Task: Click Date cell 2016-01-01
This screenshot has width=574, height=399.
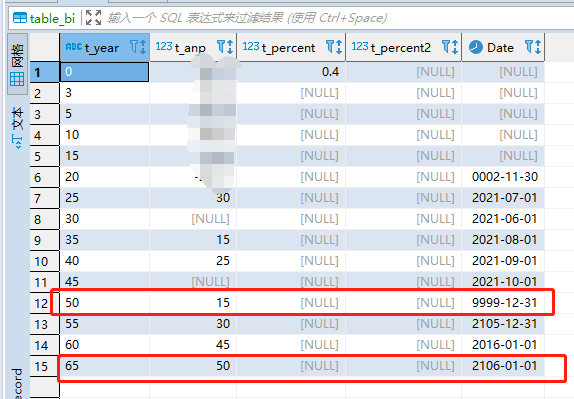Action: (x=504, y=345)
